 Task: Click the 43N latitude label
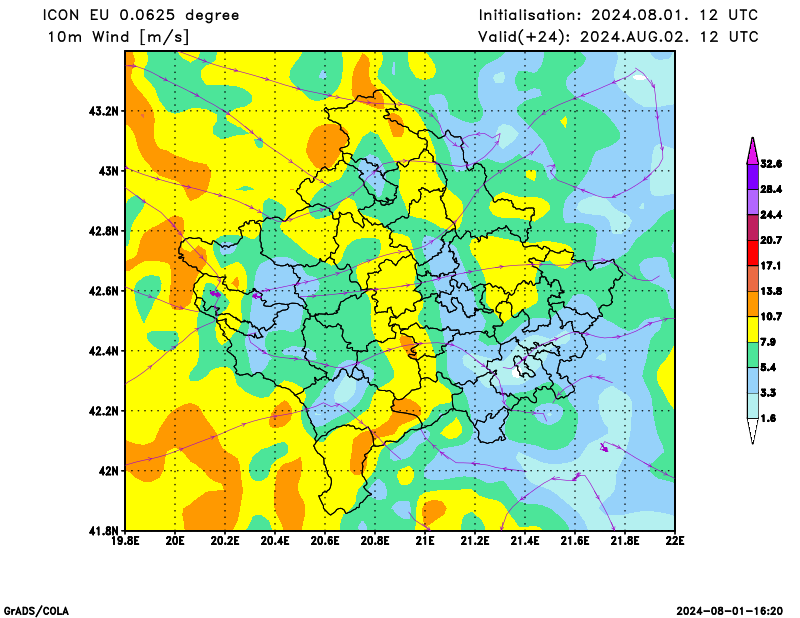(x=109, y=171)
